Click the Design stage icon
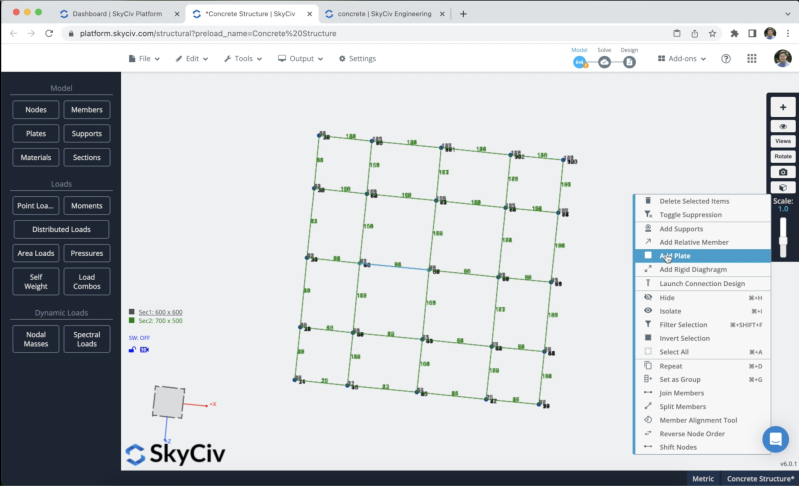The height and width of the screenshot is (486, 799). tap(629, 62)
